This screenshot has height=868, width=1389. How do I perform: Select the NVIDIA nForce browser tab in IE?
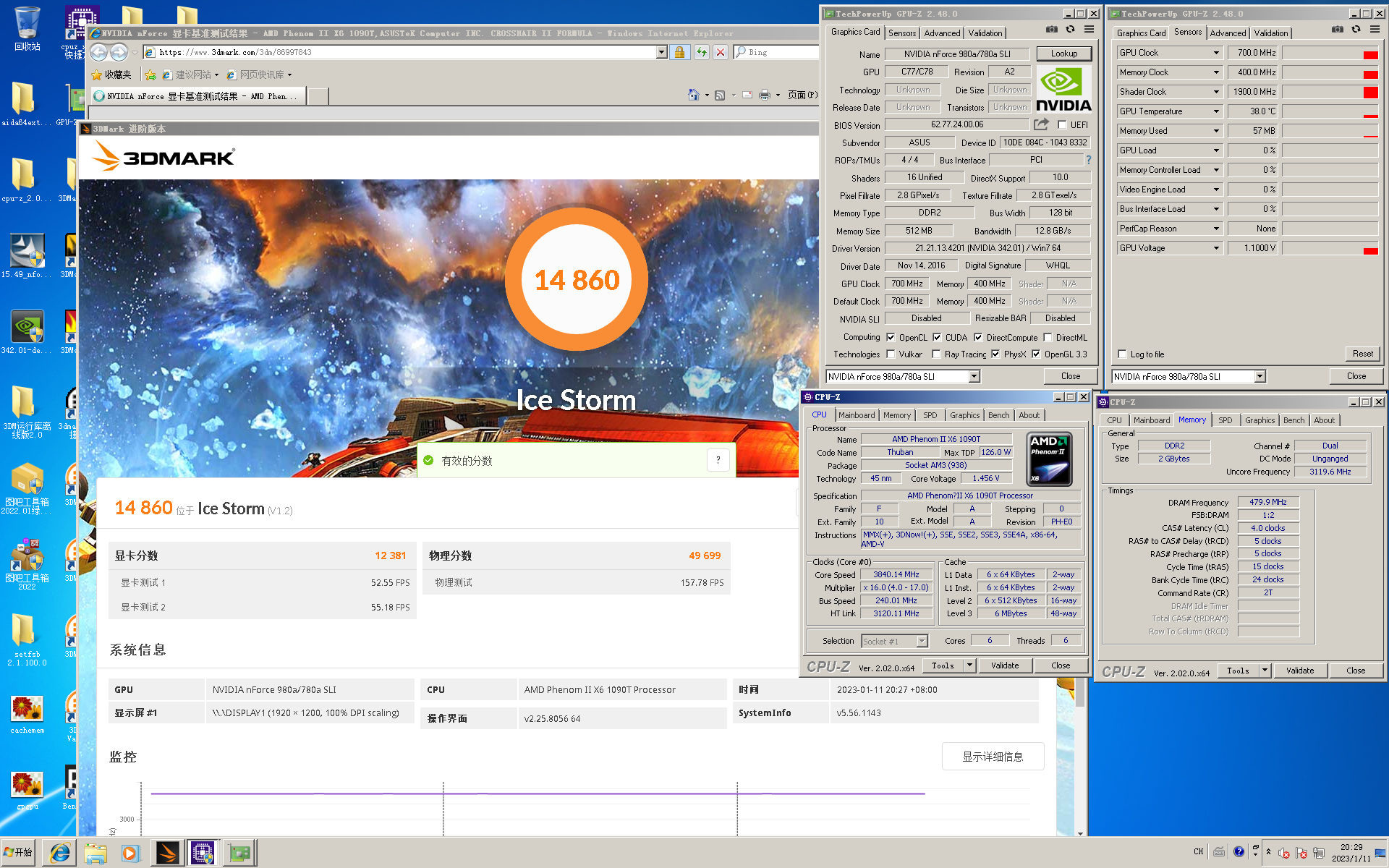point(198,95)
